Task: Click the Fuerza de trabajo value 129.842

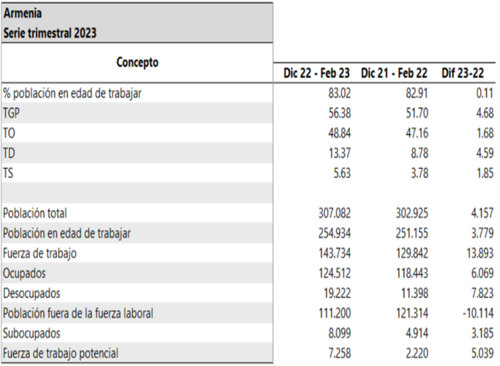Action: (x=412, y=253)
